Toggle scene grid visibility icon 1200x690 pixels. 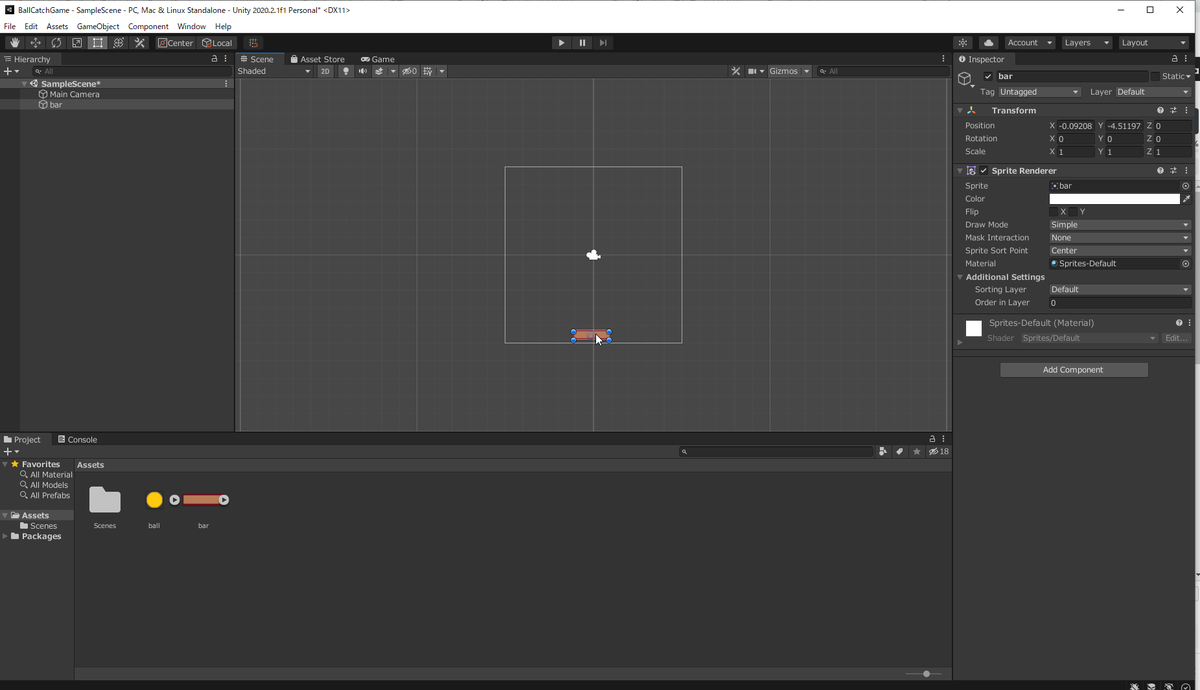click(429, 71)
